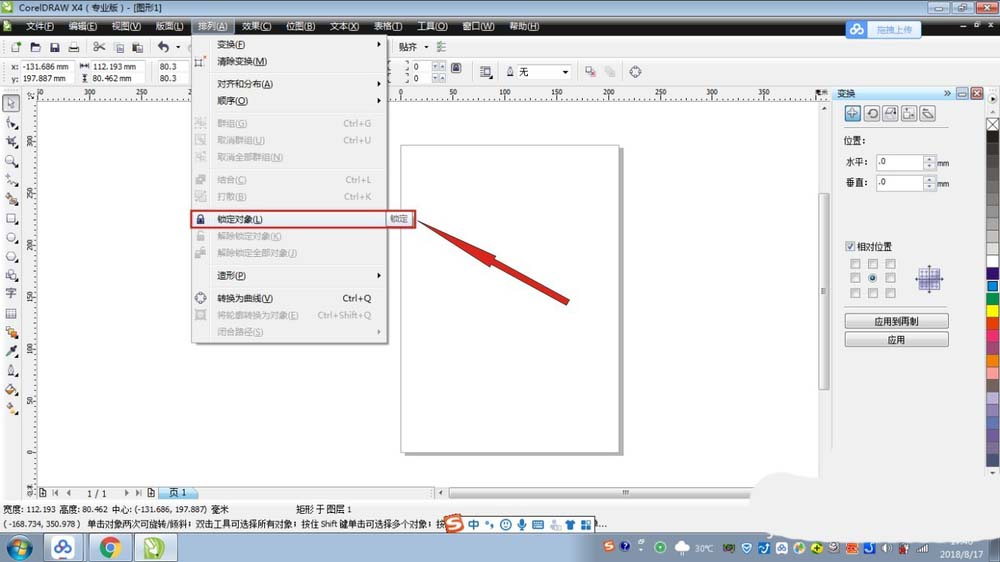Choose 转换为曲线(V) from the menu

pos(290,299)
